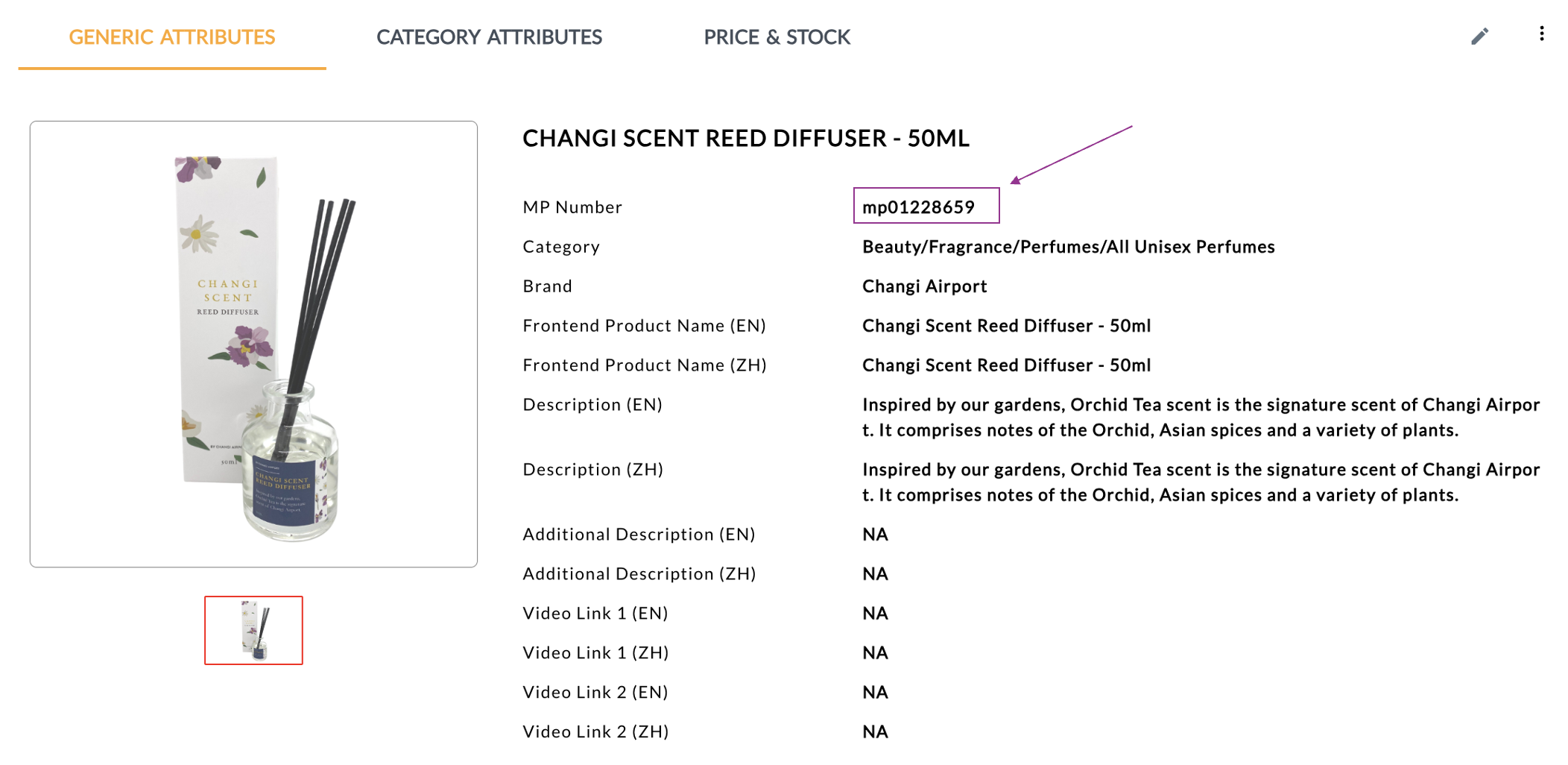Click the Frontend Product Name (EN) value
The width and height of the screenshot is (1568, 765).
click(1006, 326)
